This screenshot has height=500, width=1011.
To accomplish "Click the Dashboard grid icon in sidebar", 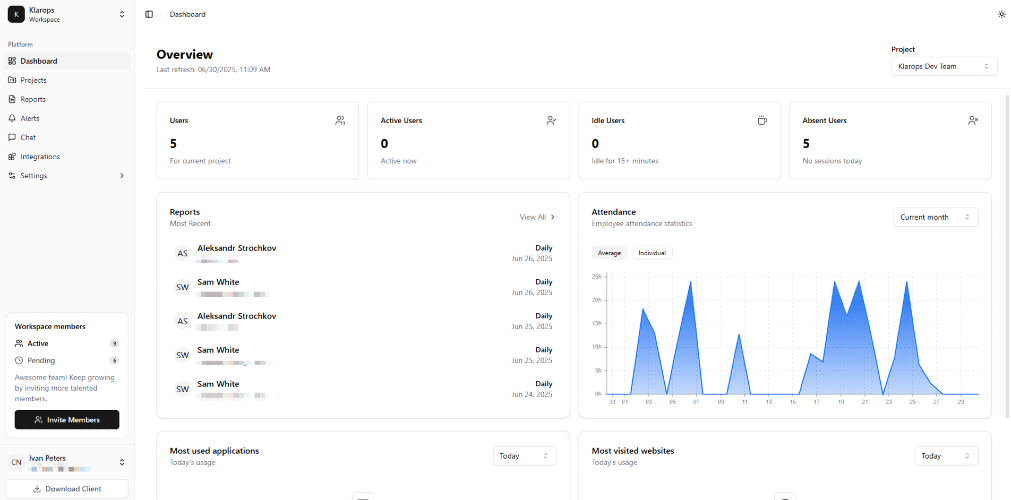I will [12, 61].
